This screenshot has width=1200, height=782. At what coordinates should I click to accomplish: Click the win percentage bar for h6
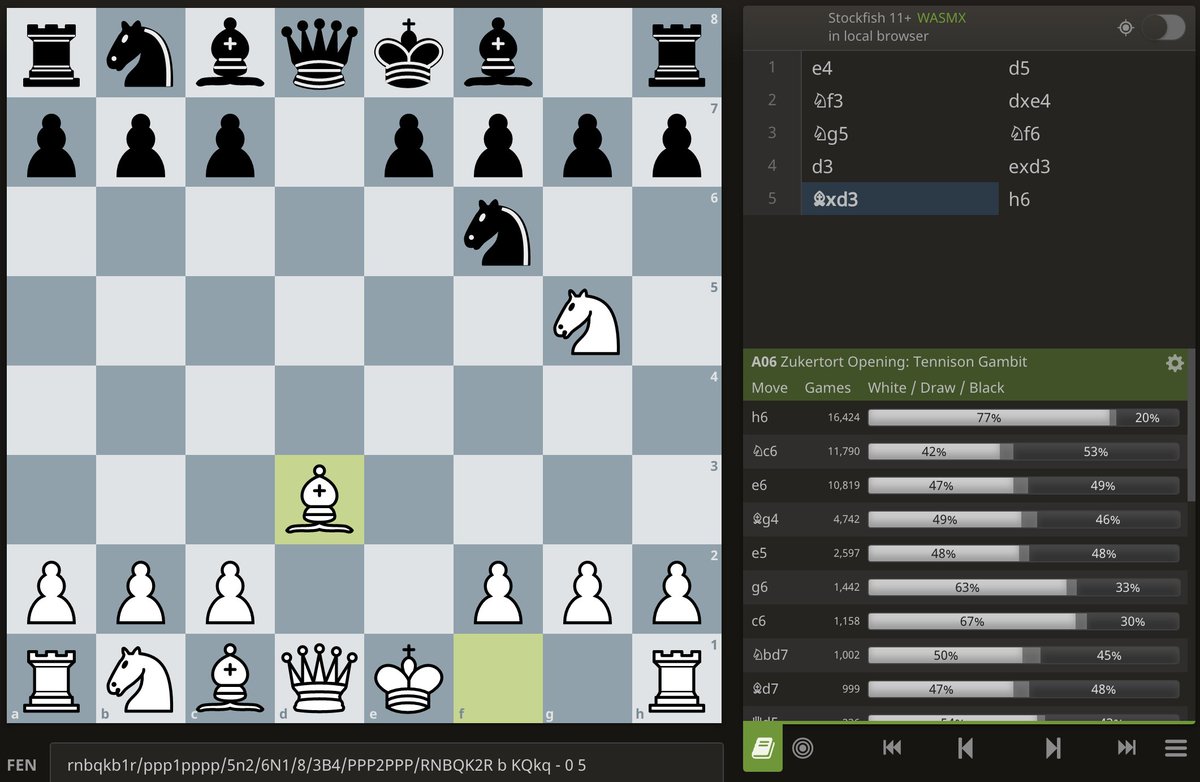coord(990,417)
